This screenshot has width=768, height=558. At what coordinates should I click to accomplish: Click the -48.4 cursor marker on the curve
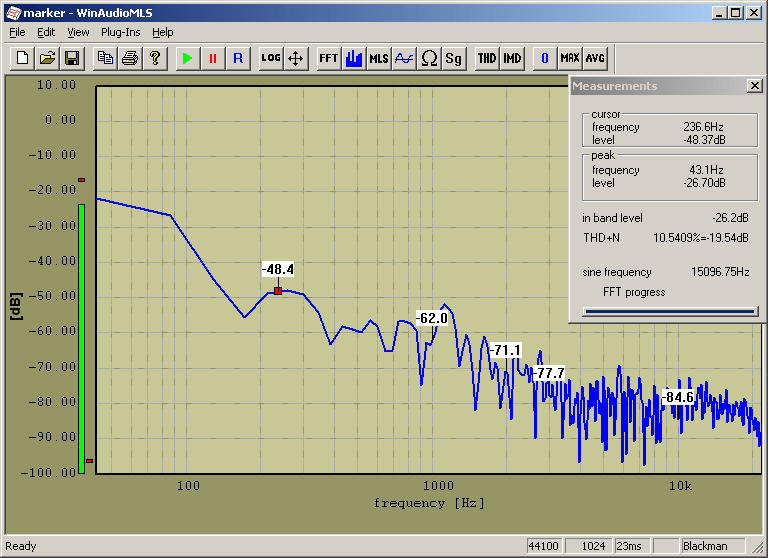click(x=278, y=290)
